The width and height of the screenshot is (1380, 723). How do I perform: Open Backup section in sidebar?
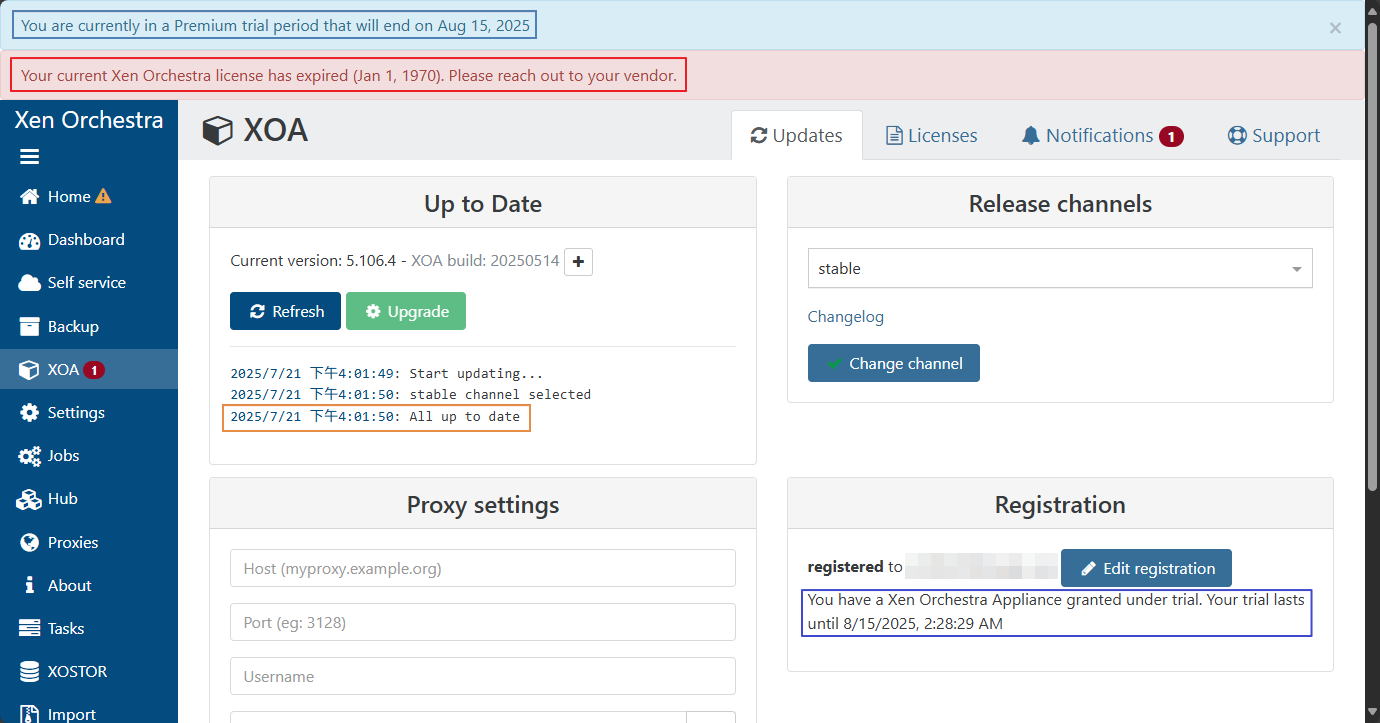[89, 327]
